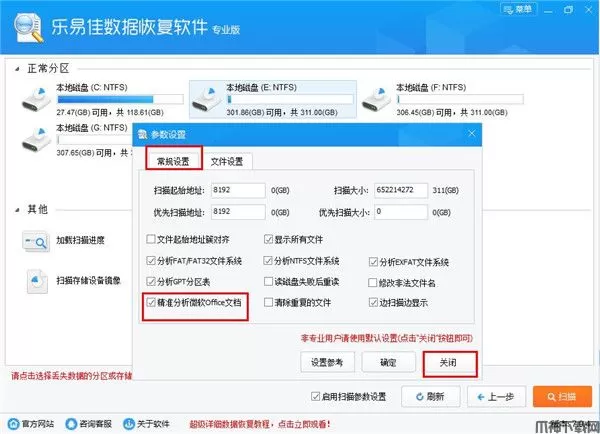Image resolution: width=600 pixels, height=434 pixels.
Task: Click the 加载扫描进度 label
Action: click(80, 240)
